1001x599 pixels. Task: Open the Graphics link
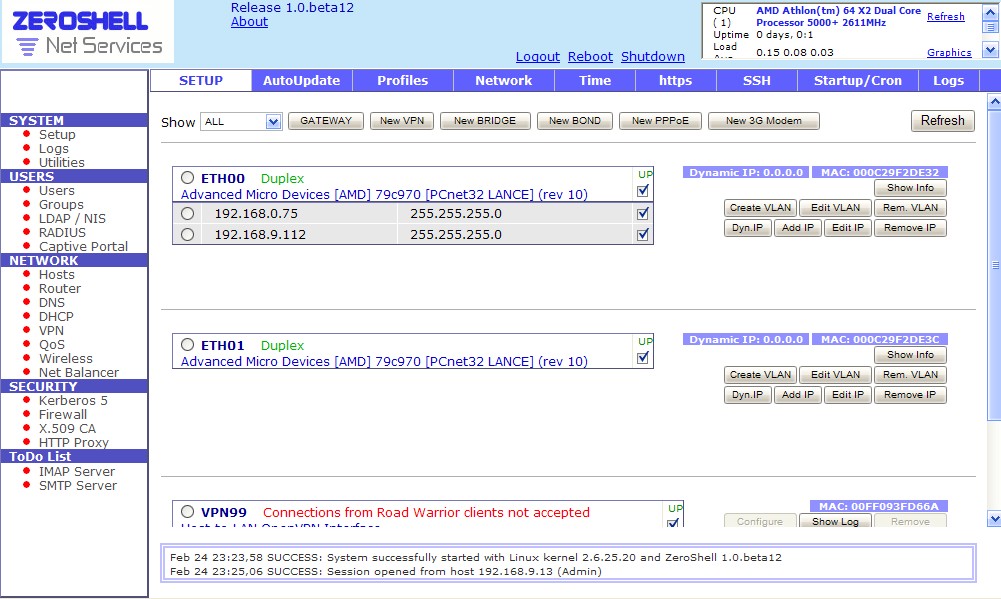pyautogui.click(x=949, y=52)
